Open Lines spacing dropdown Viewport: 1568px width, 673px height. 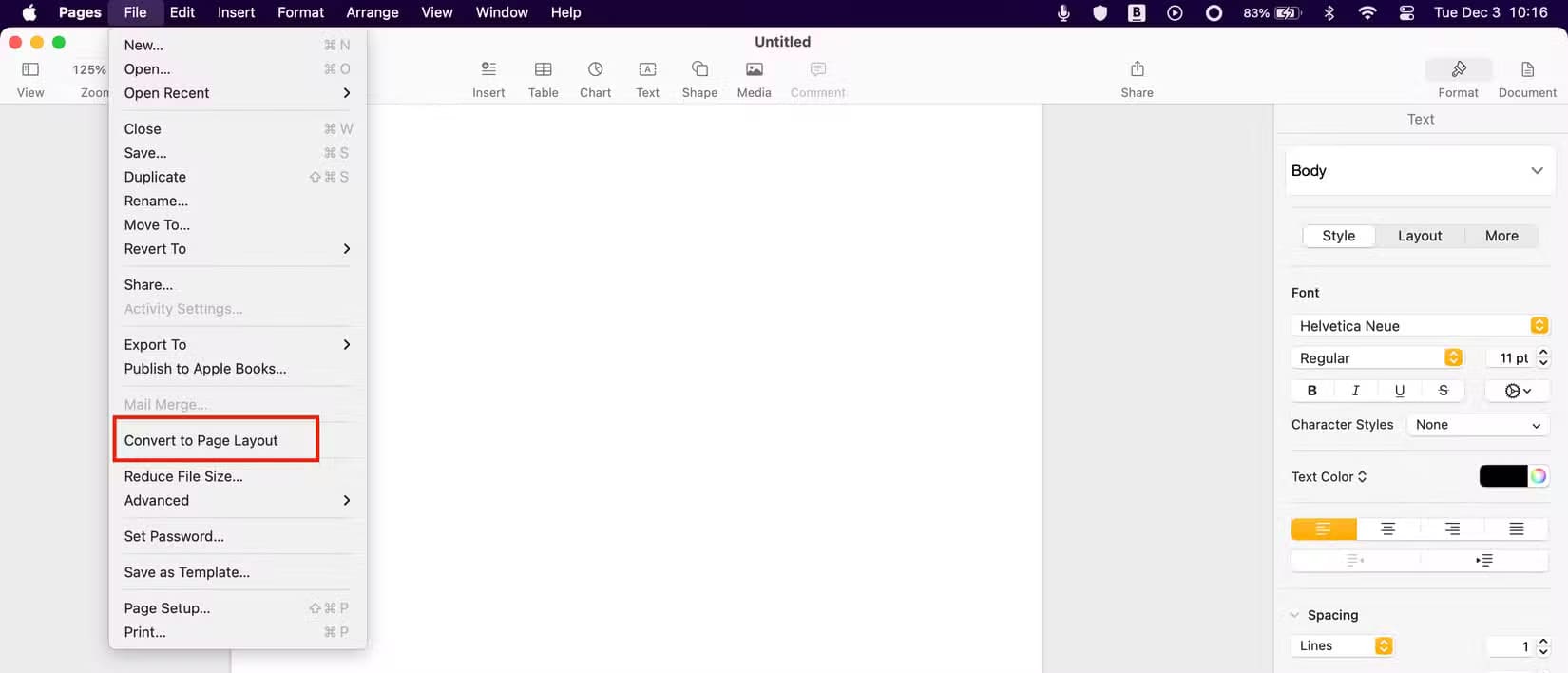point(1342,645)
